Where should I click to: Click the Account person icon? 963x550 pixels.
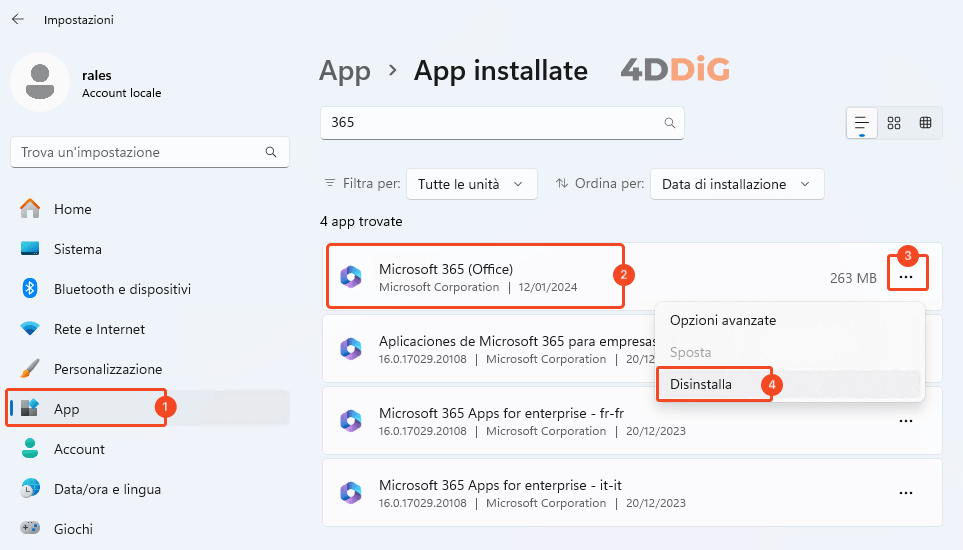[x=30, y=449]
